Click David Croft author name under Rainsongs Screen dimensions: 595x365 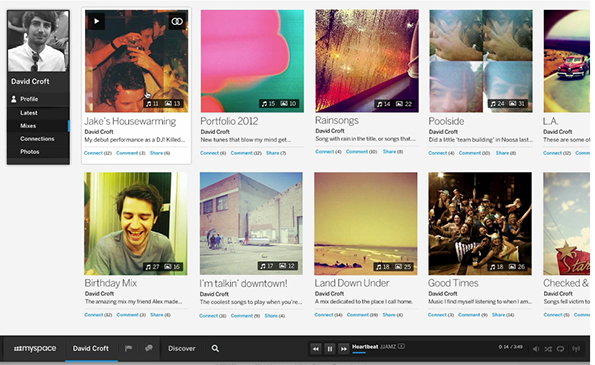coord(330,131)
